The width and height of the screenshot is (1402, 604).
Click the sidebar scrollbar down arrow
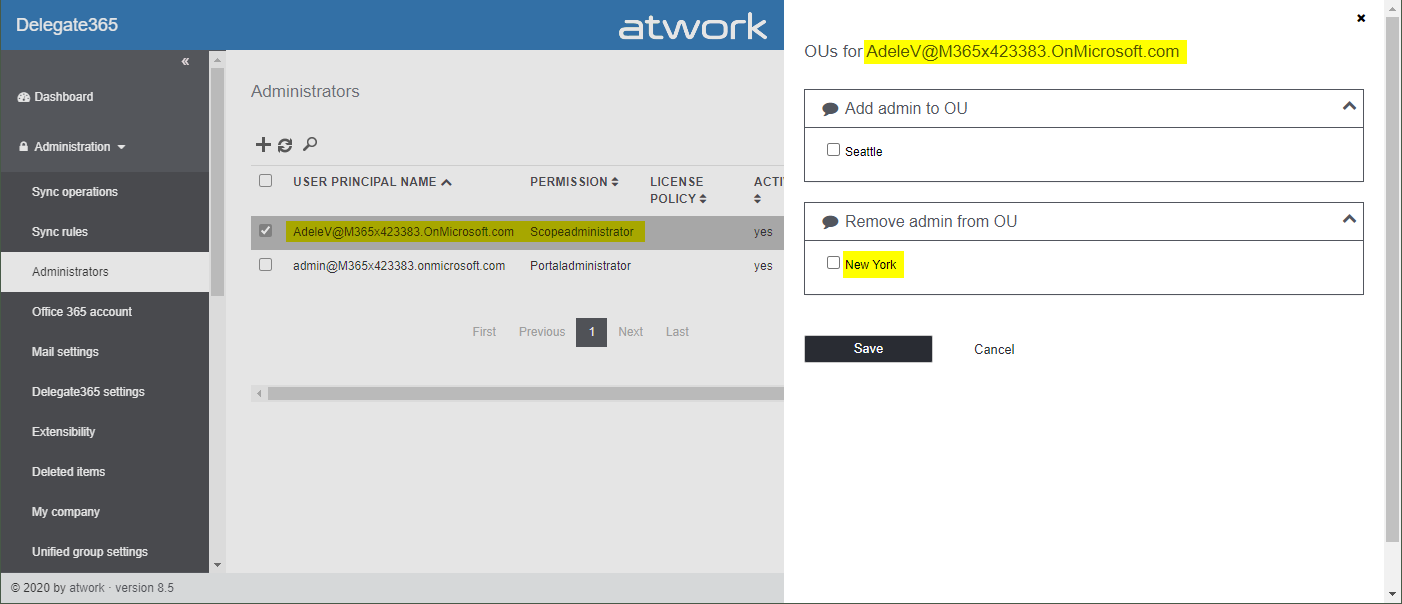pyautogui.click(x=218, y=565)
